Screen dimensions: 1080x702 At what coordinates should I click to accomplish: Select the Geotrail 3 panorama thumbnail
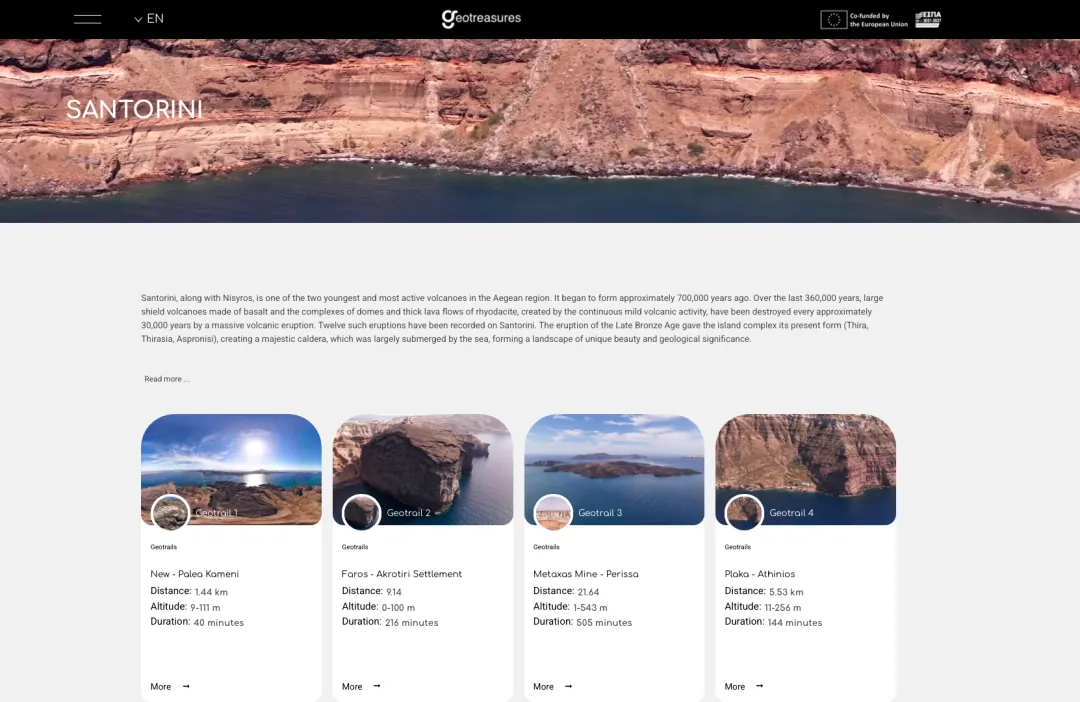[614, 455]
